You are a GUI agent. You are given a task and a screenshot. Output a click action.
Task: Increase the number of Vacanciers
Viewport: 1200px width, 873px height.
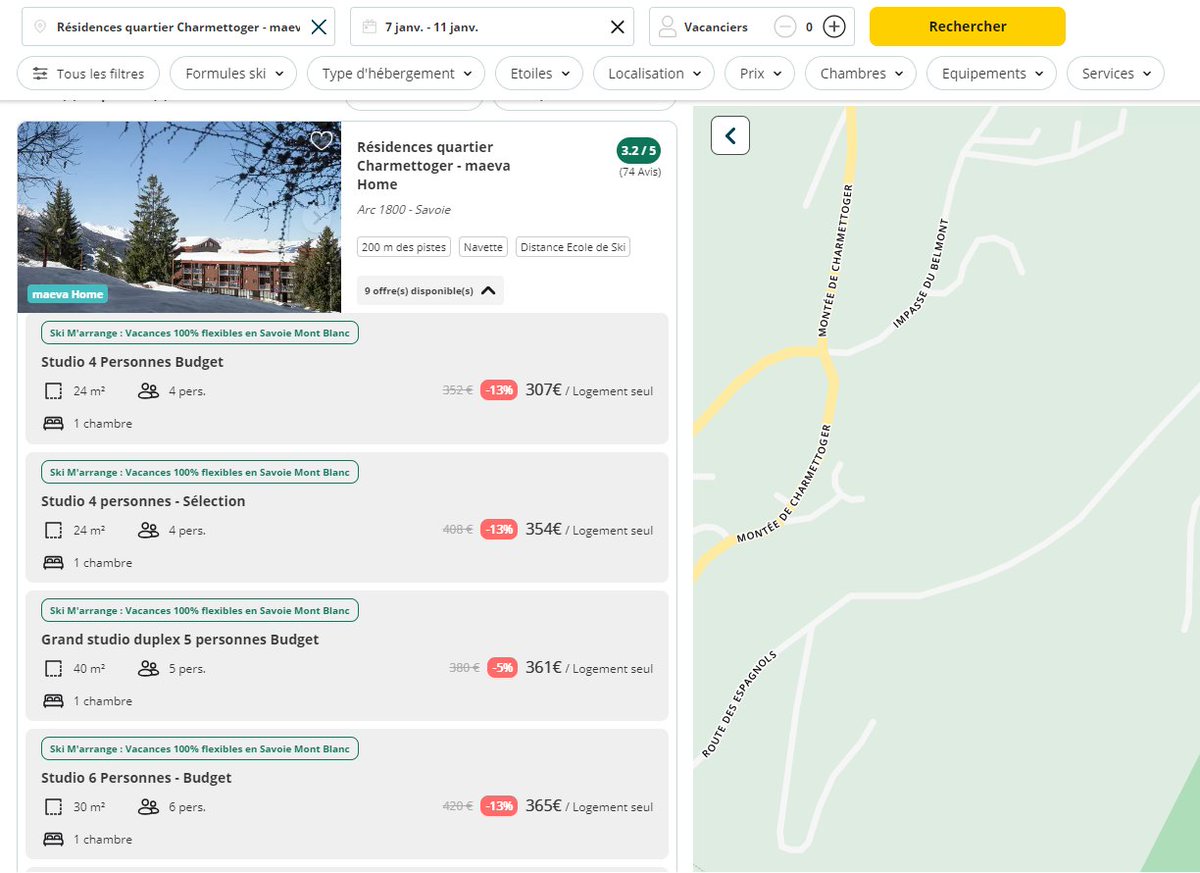pos(834,27)
